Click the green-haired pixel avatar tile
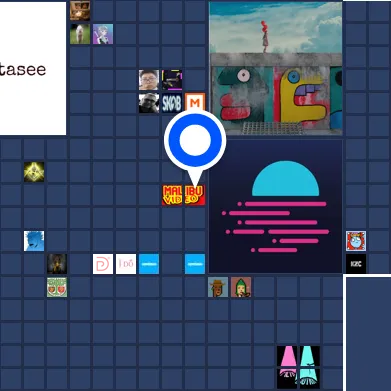 pyautogui.click(x=241, y=287)
